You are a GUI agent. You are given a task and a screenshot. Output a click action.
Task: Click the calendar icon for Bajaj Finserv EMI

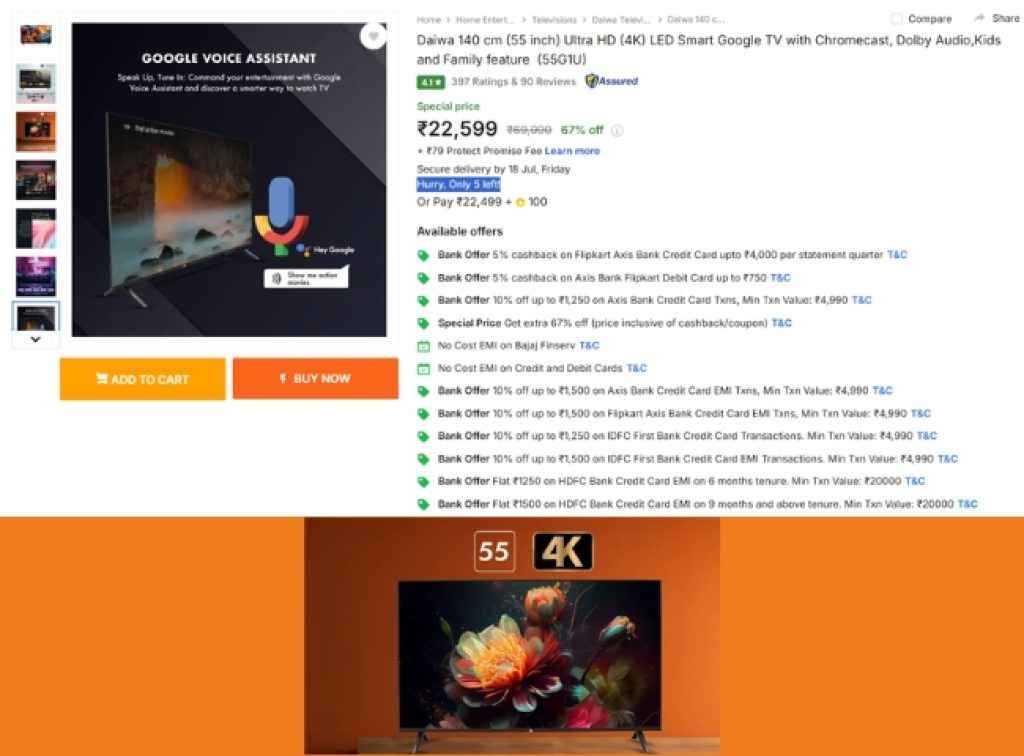[x=423, y=346]
